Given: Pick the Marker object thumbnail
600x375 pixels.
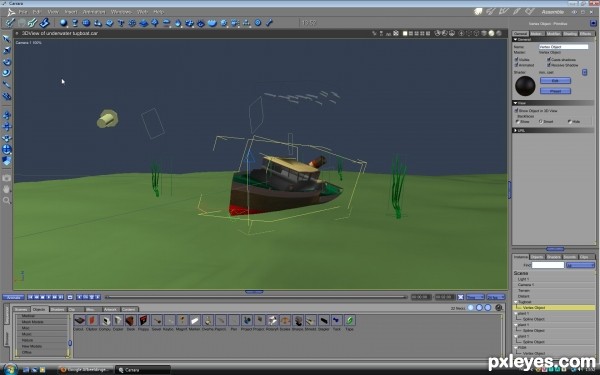Looking at the screenshot, I should point(195,320).
